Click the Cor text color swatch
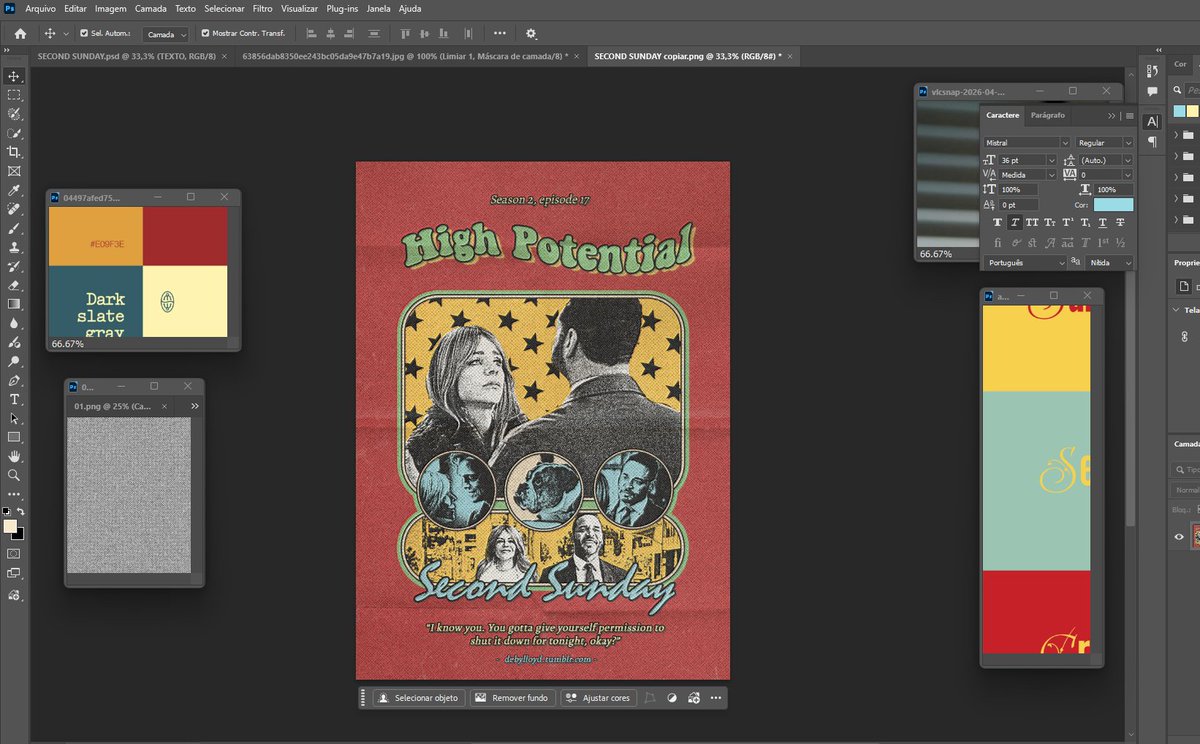 click(x=1112, y=205)
